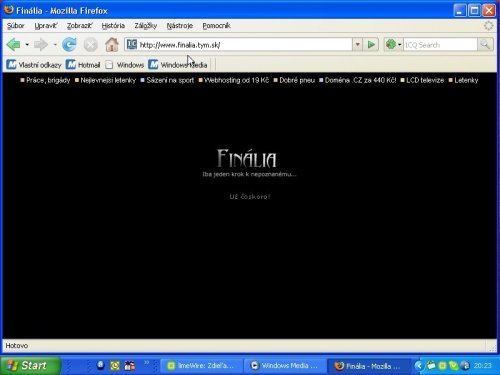Open the ICQ search engine dropdown
Viewport: 500px width, 375px height.
(393, 44)
